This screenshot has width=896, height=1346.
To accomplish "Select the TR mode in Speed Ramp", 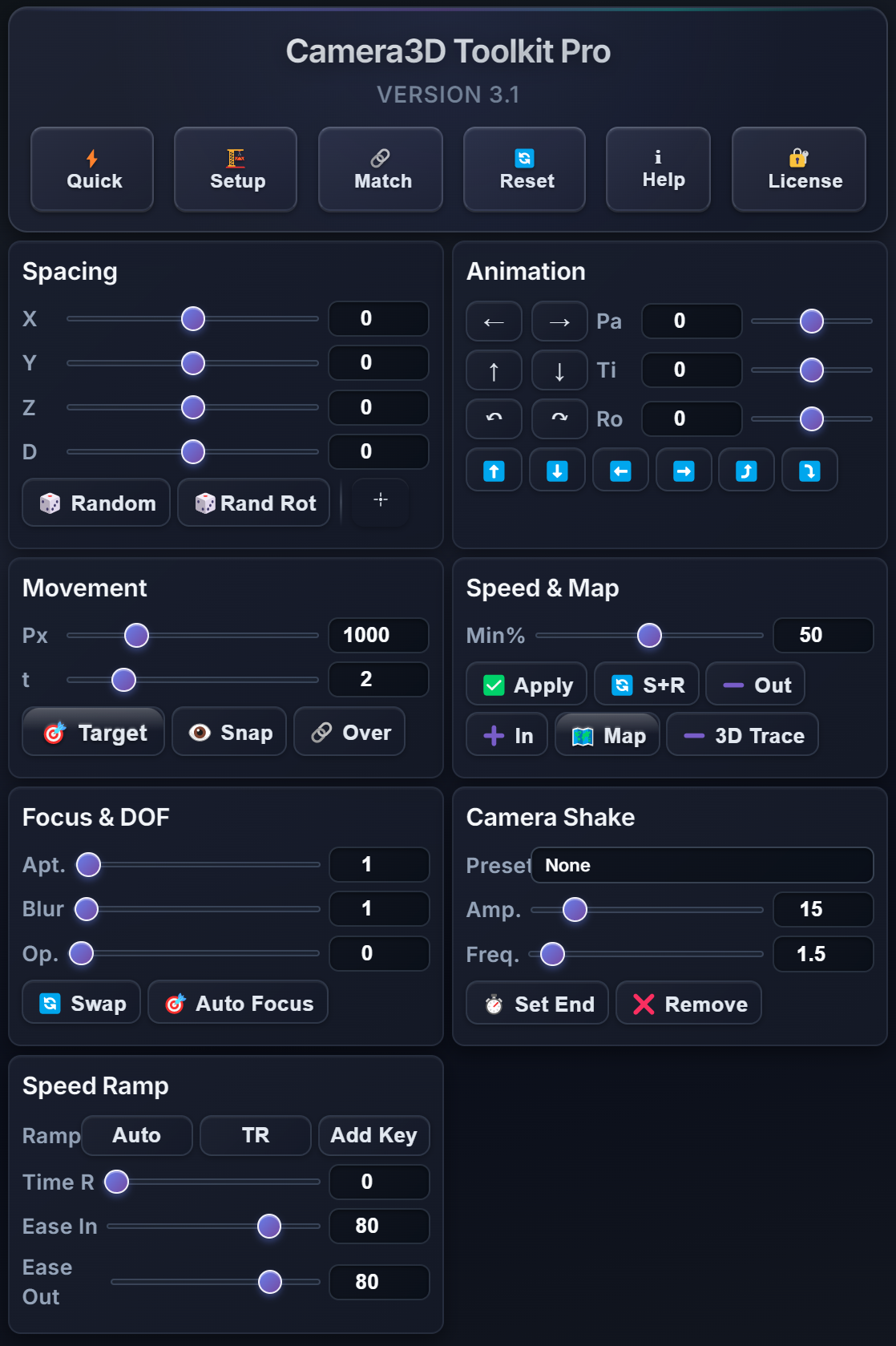I will 255,1135.
